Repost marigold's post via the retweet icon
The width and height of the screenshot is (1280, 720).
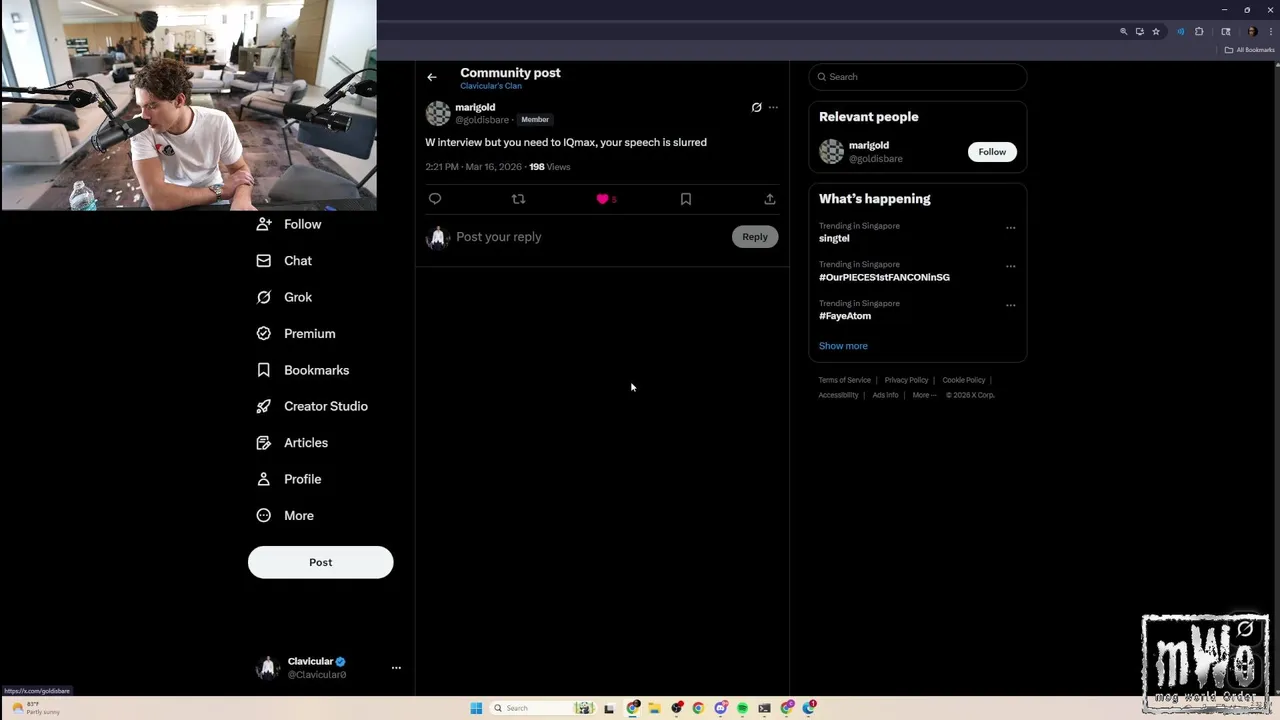click(518, 199)
